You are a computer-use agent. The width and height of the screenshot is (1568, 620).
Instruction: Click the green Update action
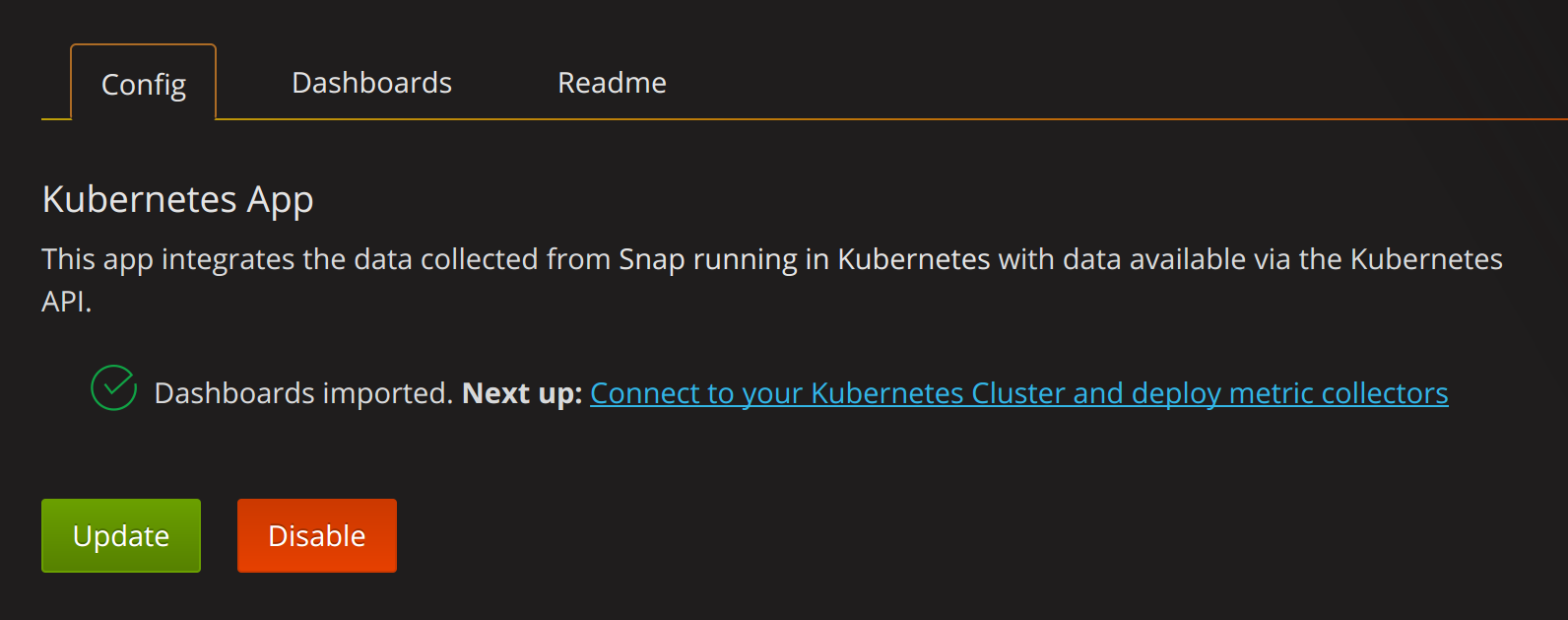coord(120,535)
